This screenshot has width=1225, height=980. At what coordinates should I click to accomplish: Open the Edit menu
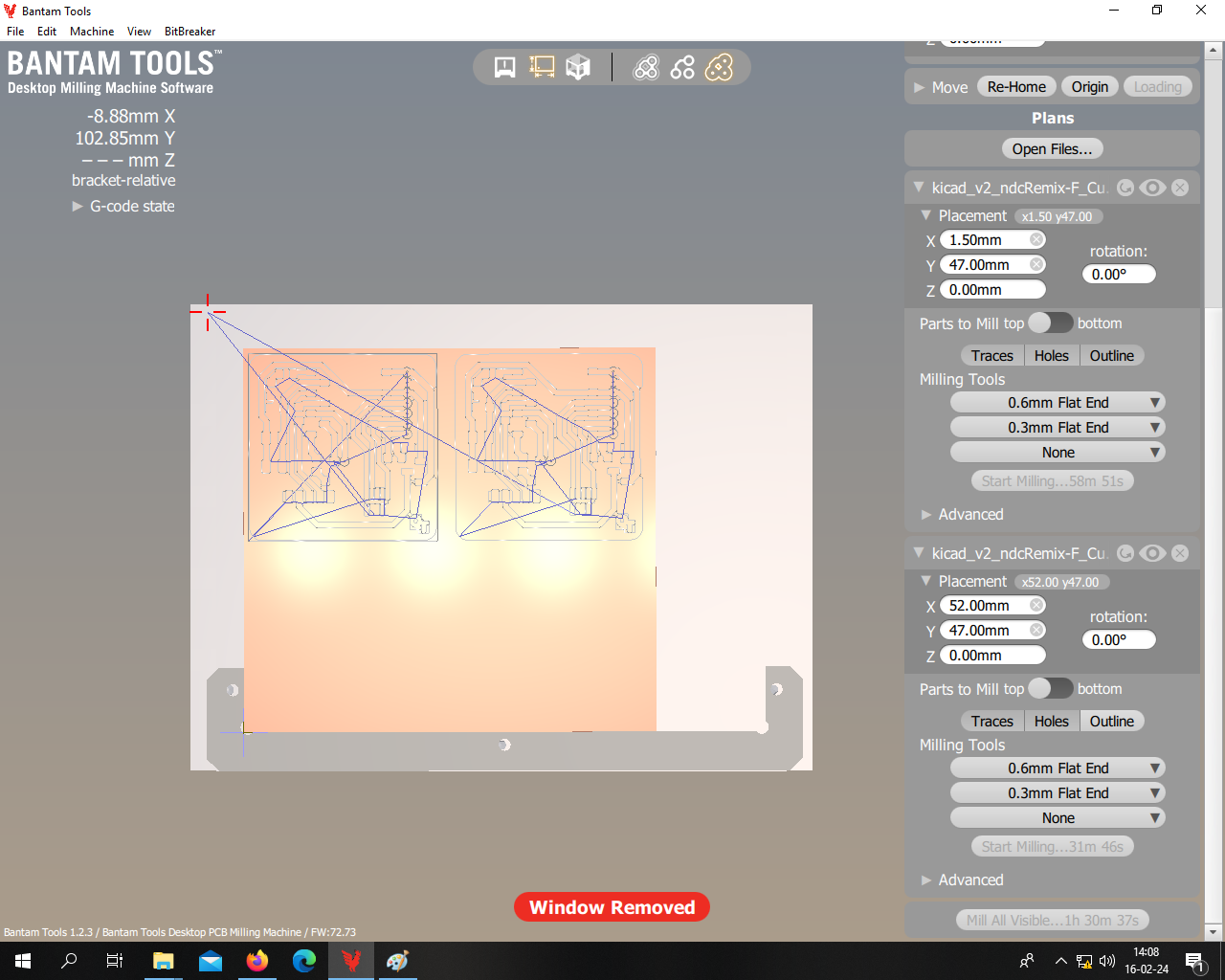tap(47, 32)
